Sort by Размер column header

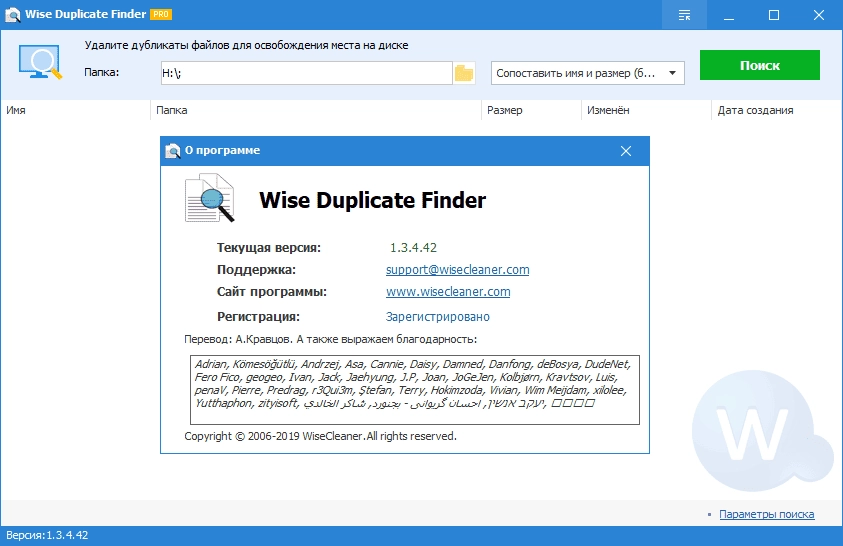pos(531,110)
